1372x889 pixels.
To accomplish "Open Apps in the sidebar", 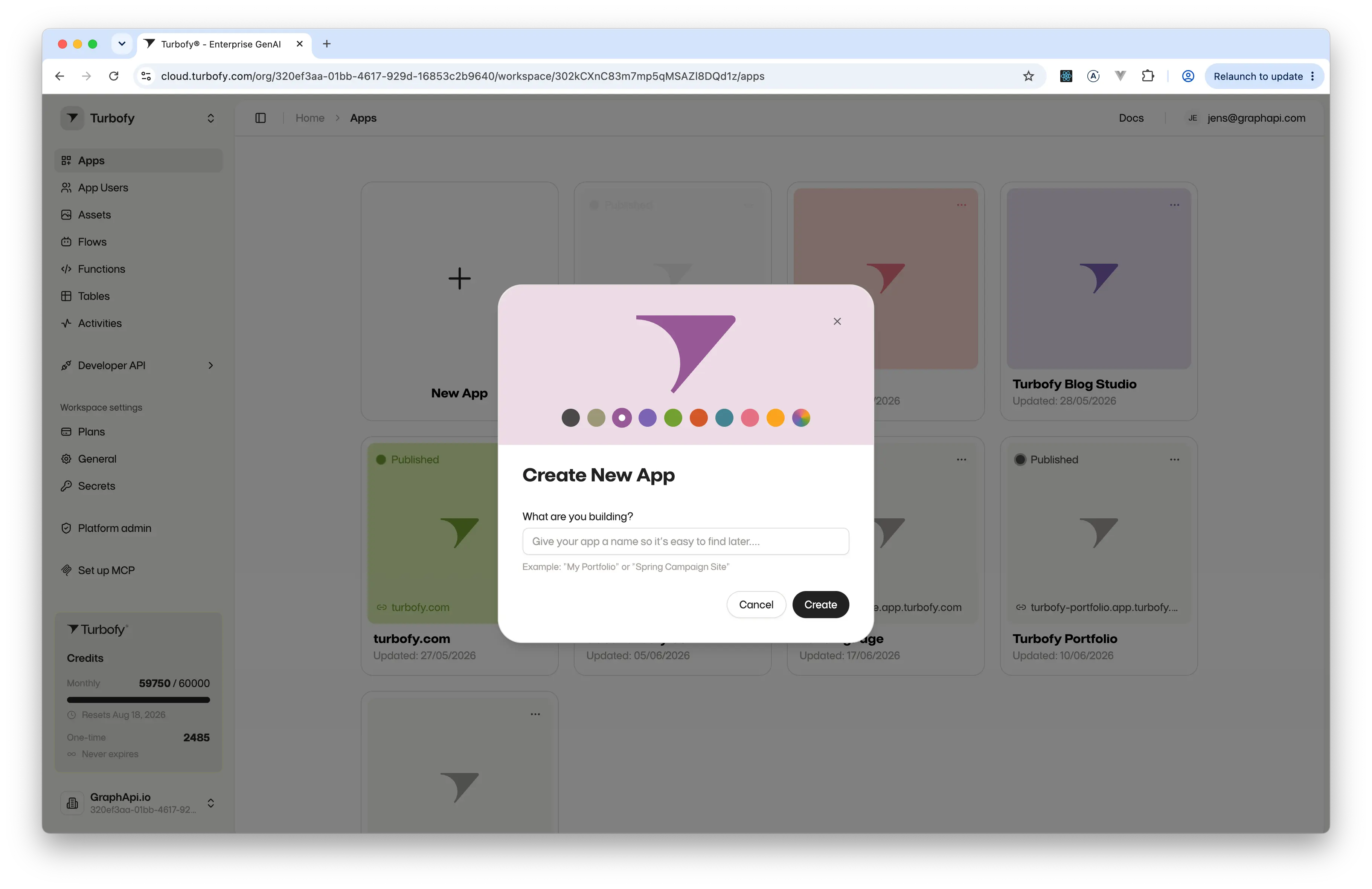I will tap(138, 160).
